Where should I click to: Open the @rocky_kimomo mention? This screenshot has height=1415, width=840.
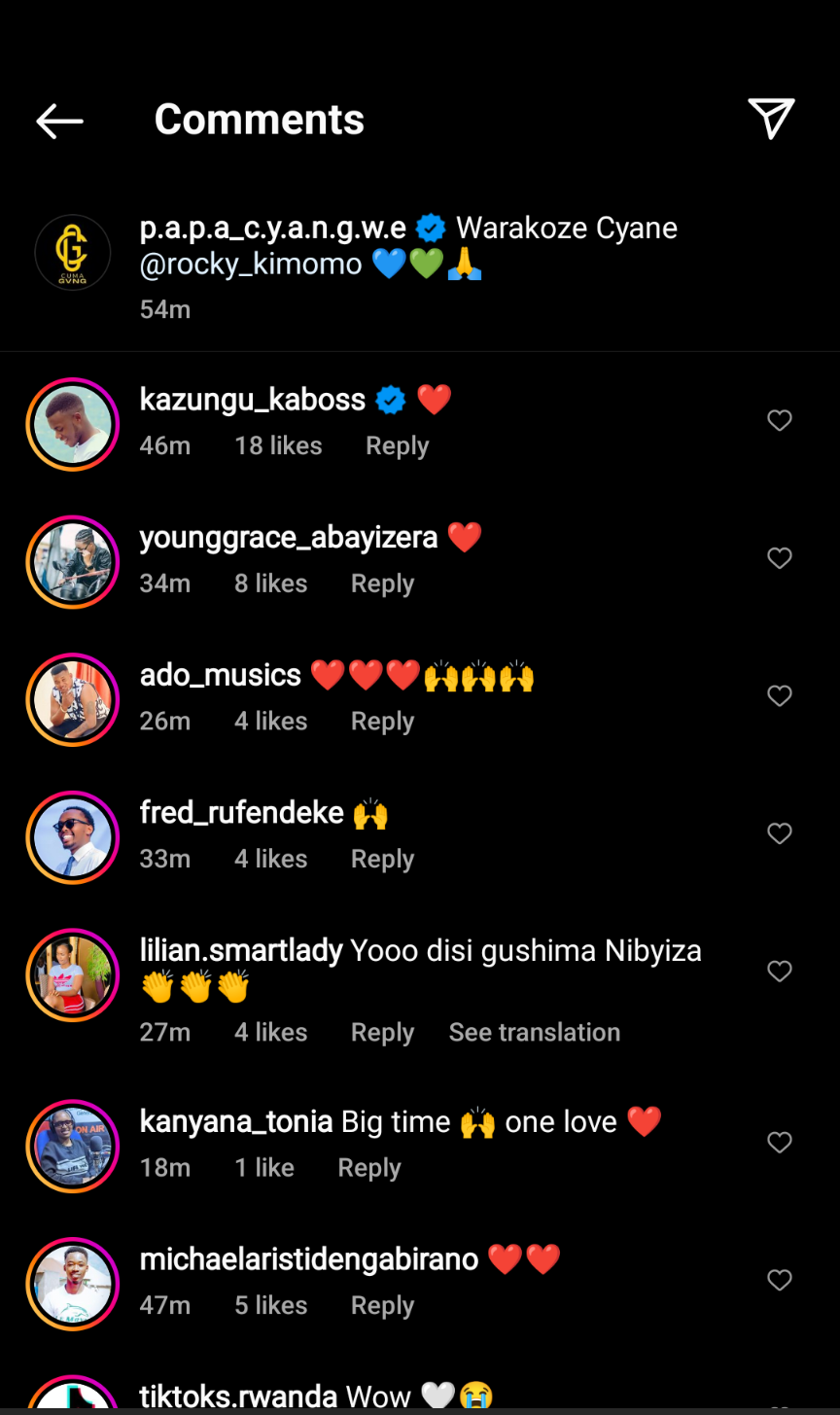251,264
